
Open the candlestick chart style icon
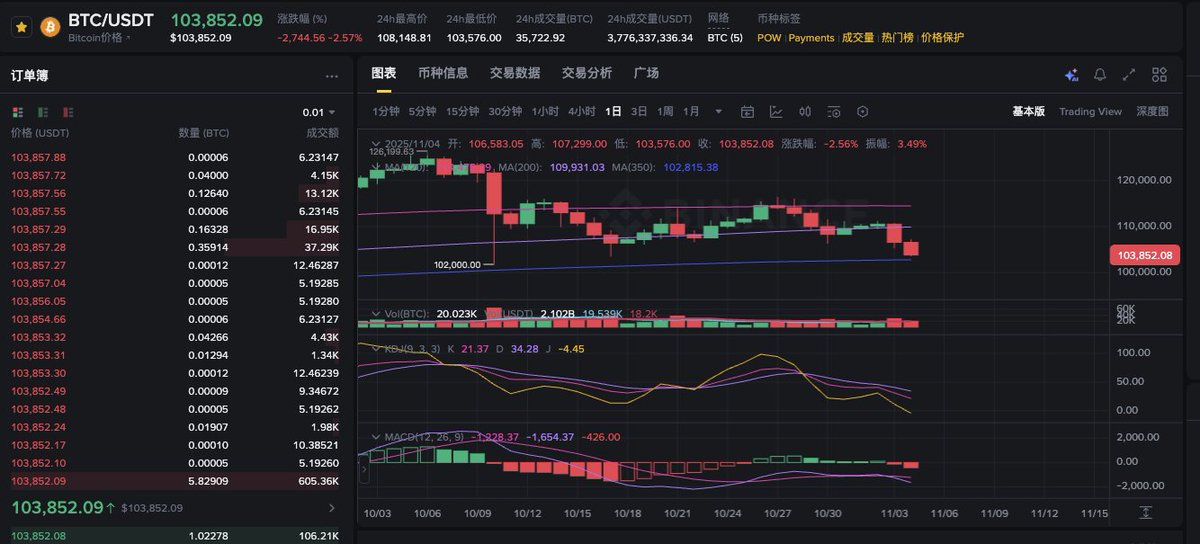click(x=805, y=112)
